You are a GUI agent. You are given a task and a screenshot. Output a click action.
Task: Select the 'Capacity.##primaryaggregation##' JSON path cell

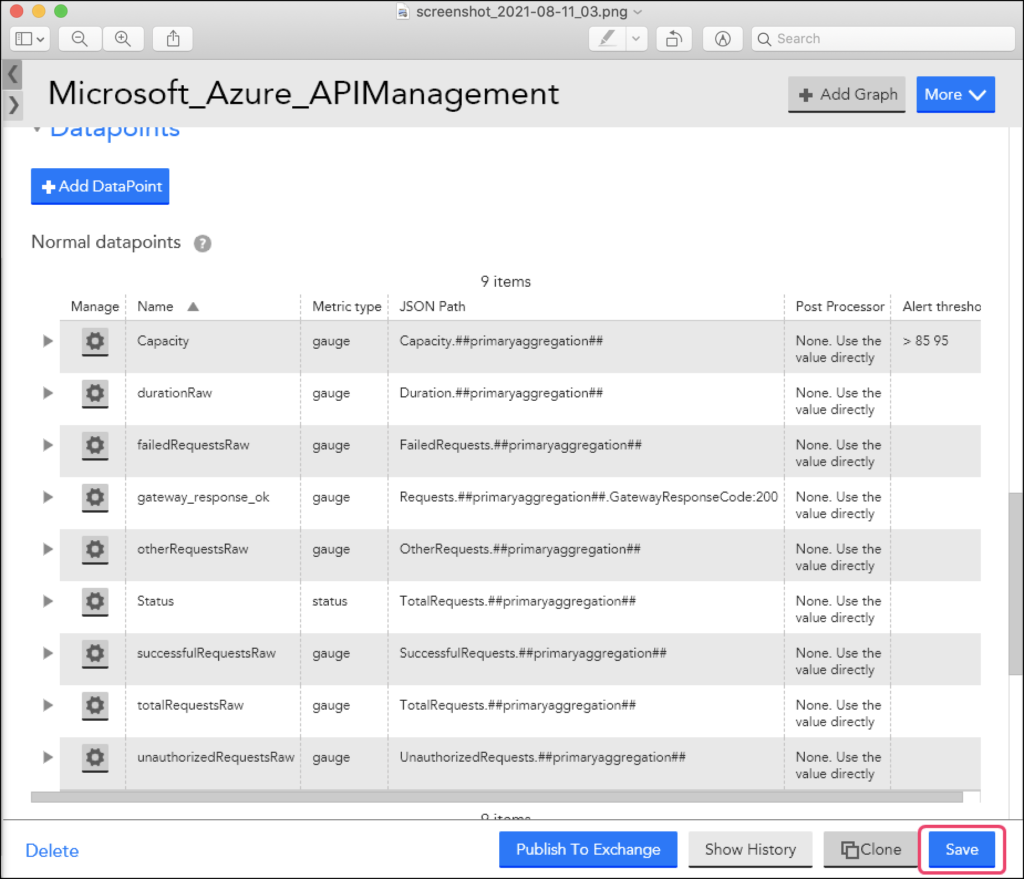coord(501,341)
